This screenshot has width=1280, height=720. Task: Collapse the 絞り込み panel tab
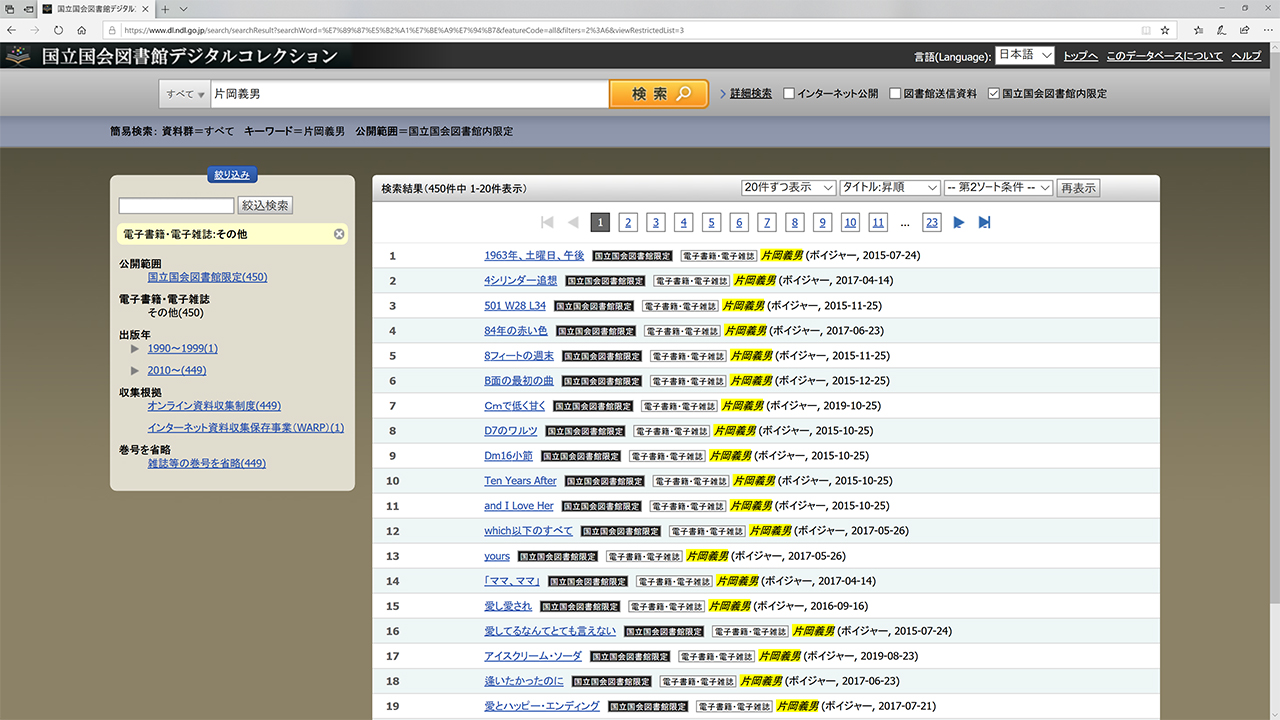(232, 175)
